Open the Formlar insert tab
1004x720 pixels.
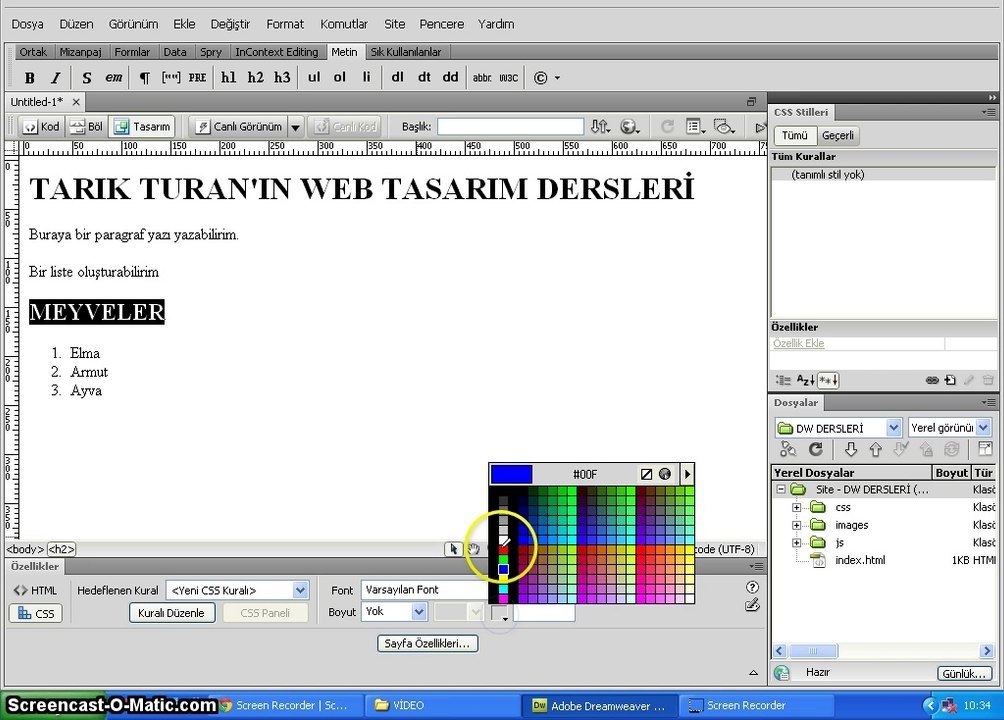(132, 52)
